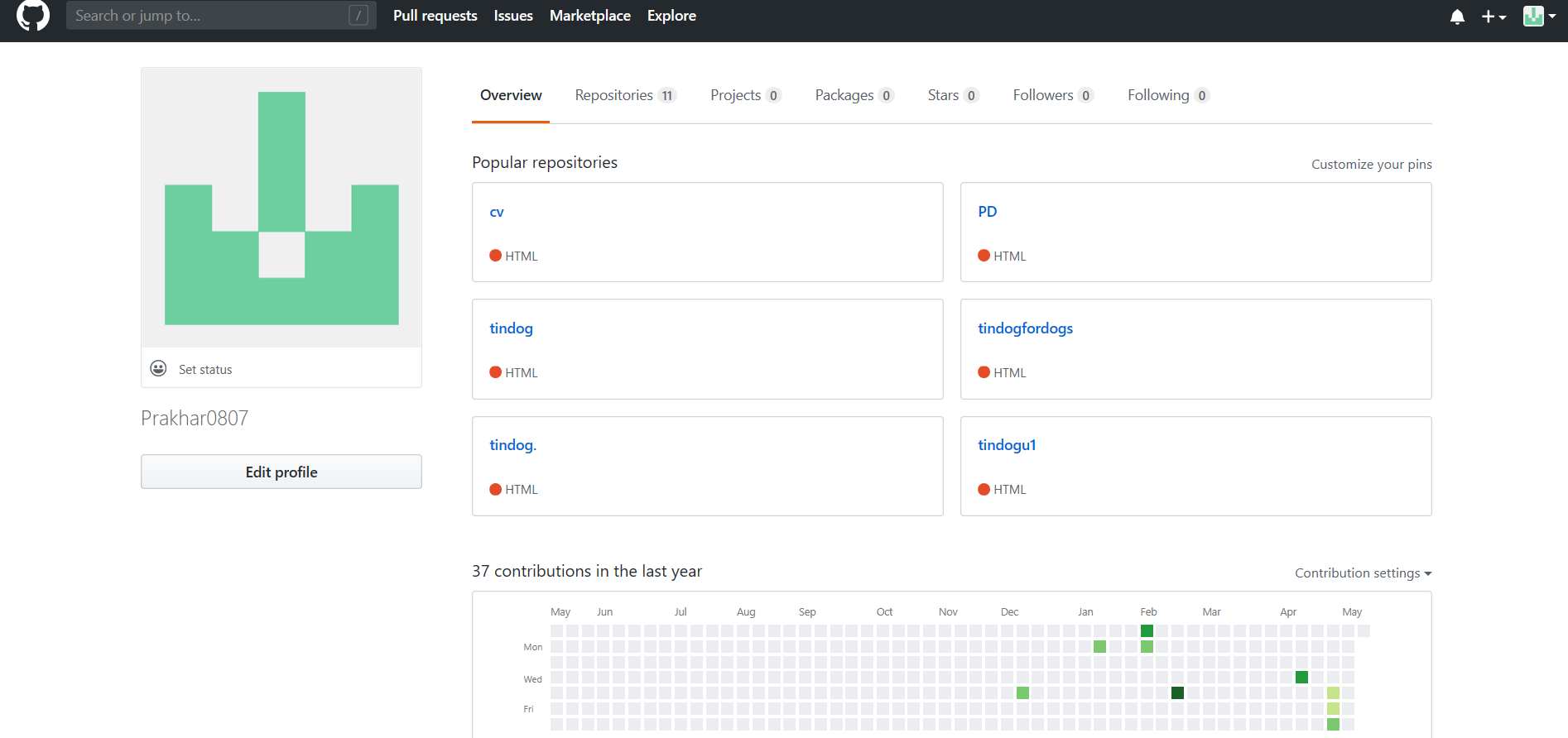Click the GitHub Octocat logo
1568x738 pixels.
pyautogui.click(x=33, y=16)
